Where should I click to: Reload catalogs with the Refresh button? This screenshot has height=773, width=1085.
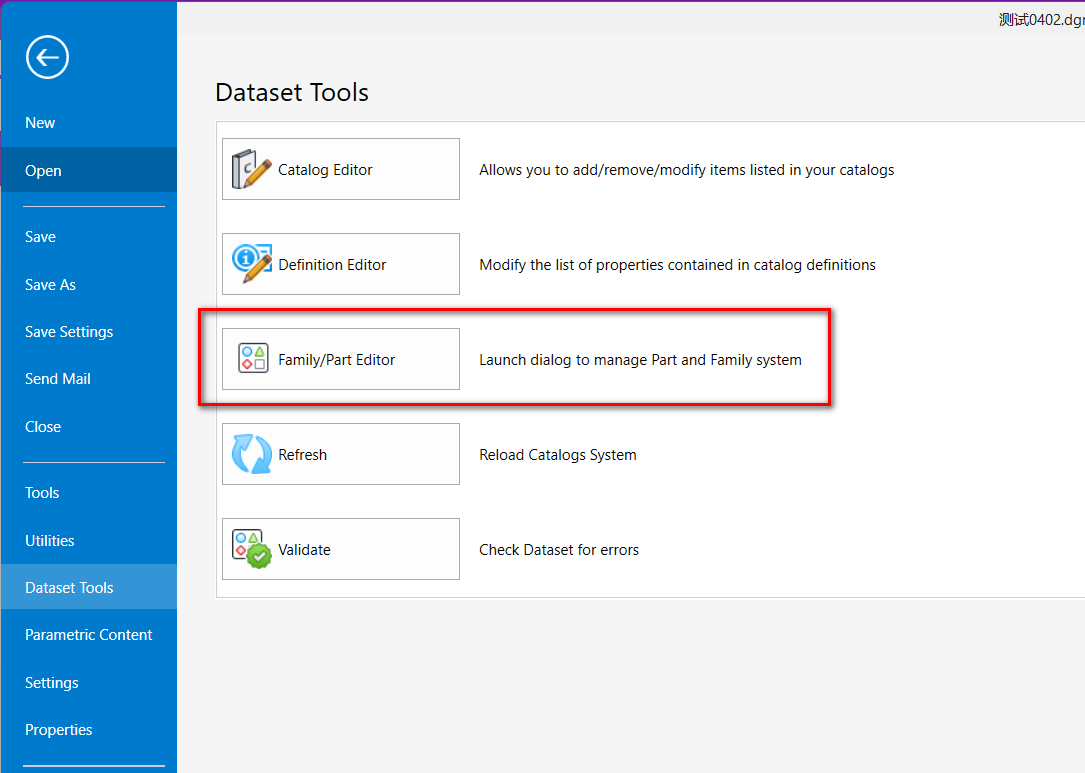click(340, 454)
